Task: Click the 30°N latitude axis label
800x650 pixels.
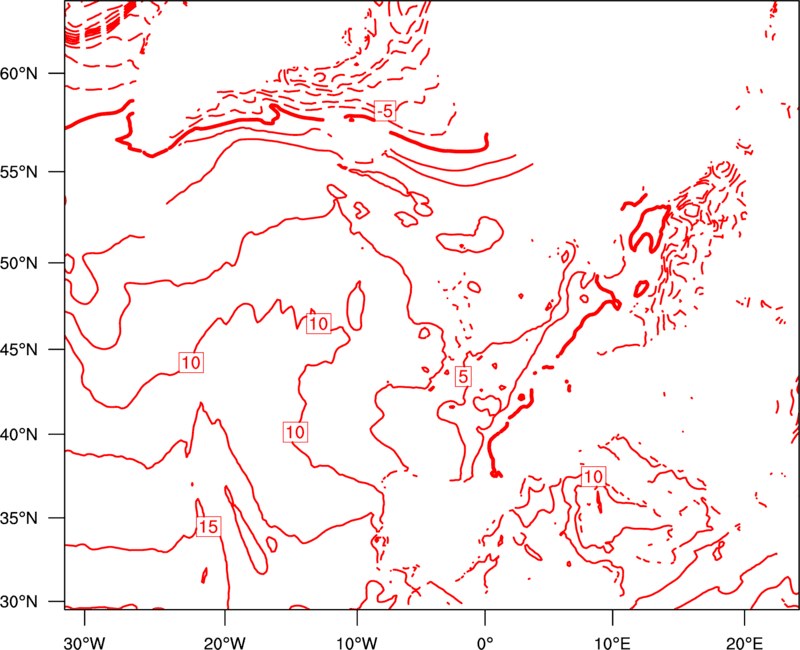Action: [x=19, y=602]
